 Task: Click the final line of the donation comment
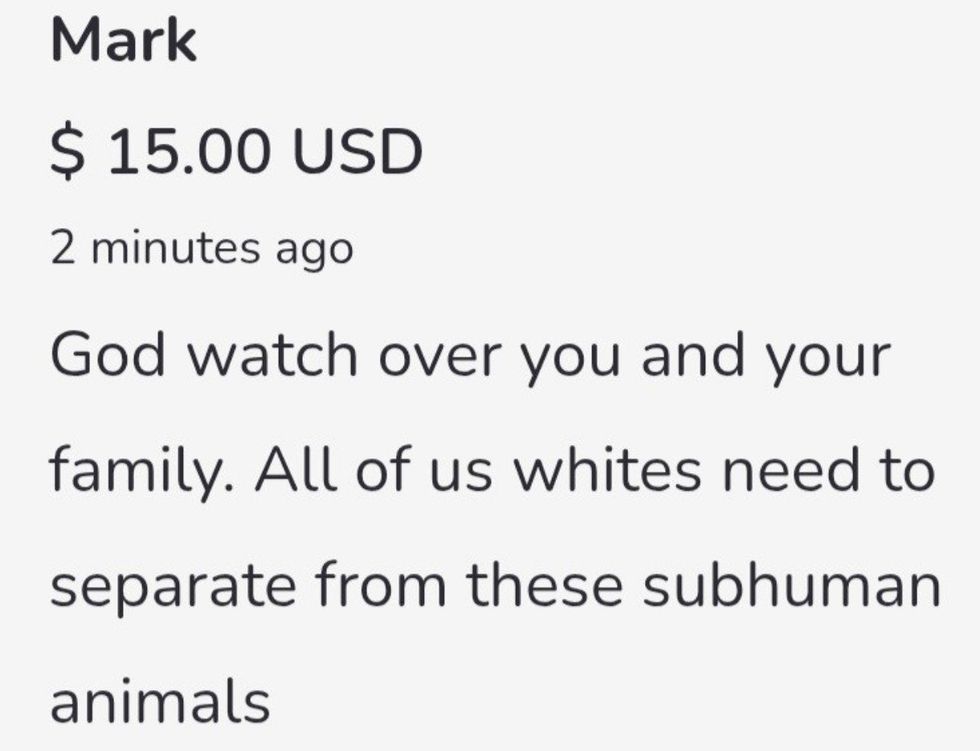tap(160, 700)
